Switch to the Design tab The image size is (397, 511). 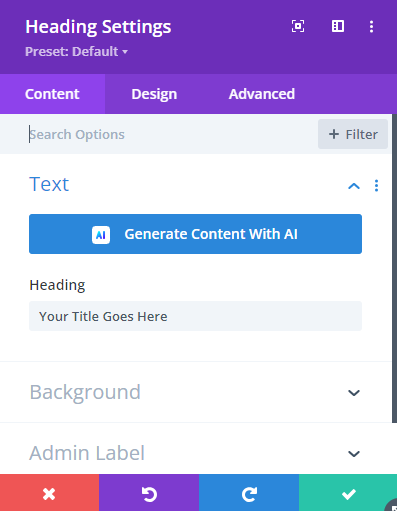click(x=154, y=94)
